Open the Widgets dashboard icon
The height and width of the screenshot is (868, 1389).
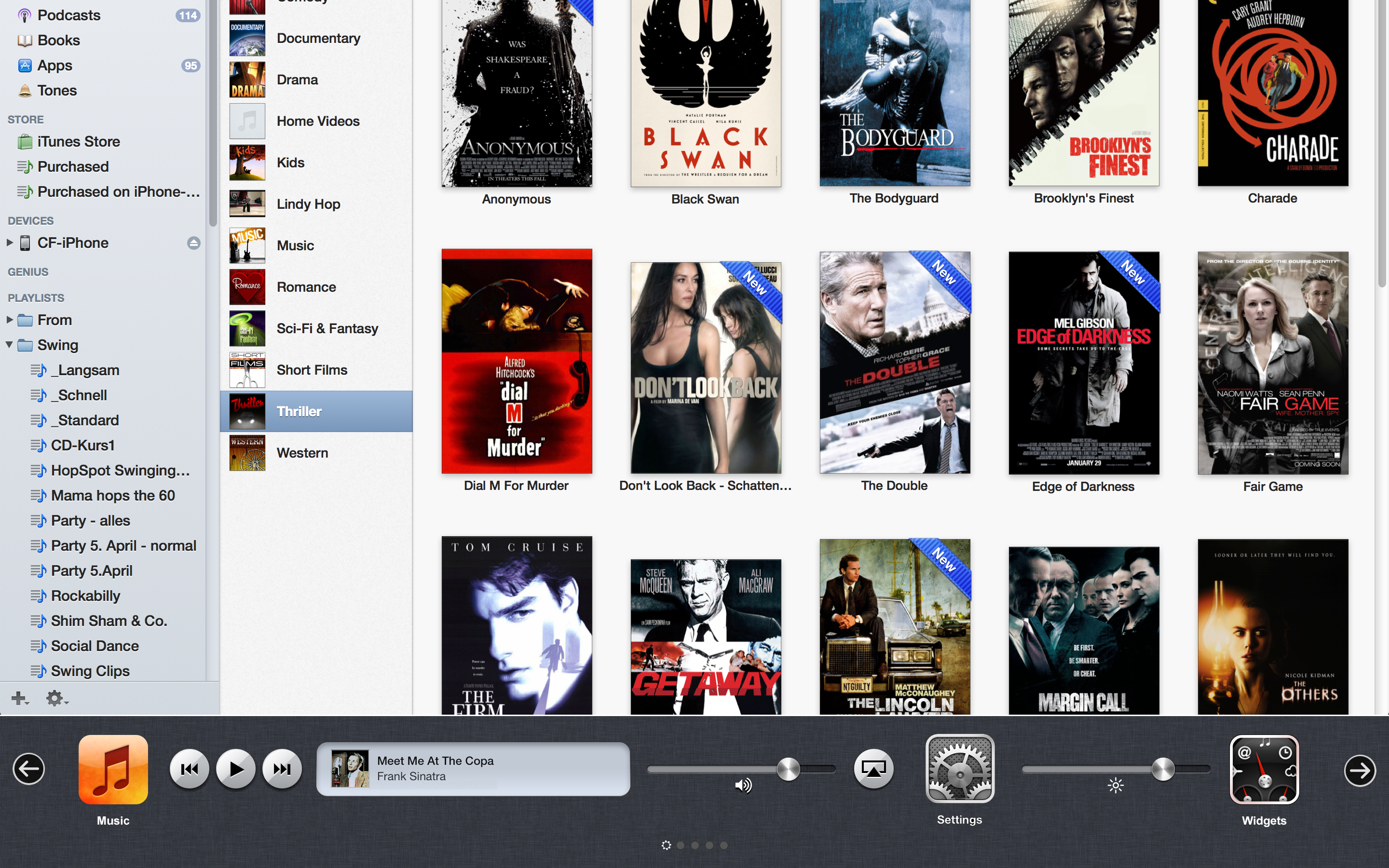[x=1264, y=769]
